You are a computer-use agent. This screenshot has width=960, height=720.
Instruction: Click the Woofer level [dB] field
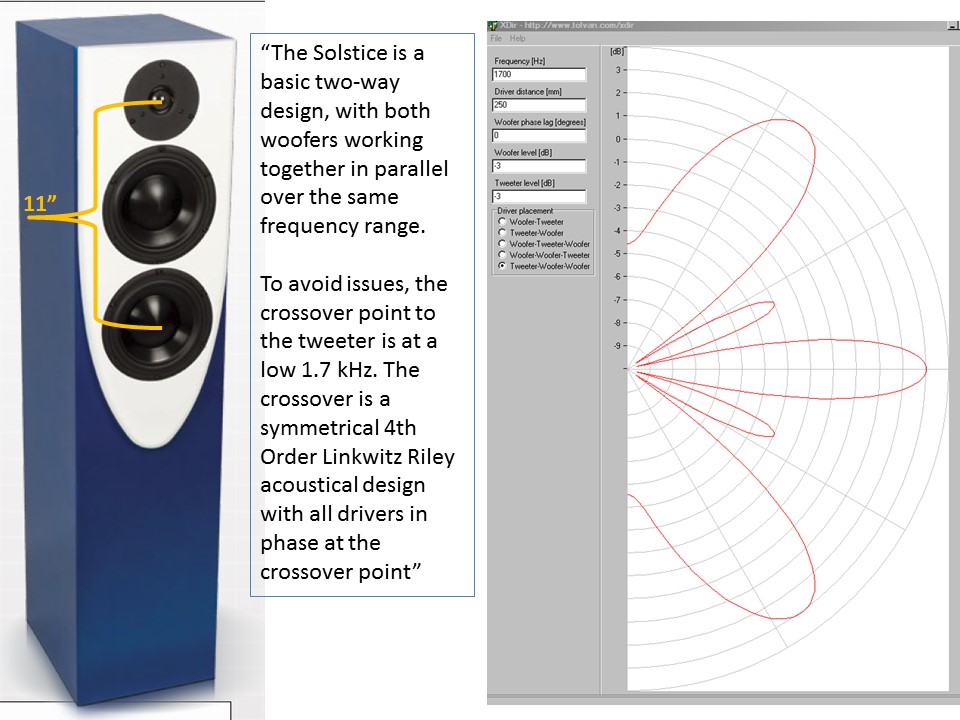(539, 166)
